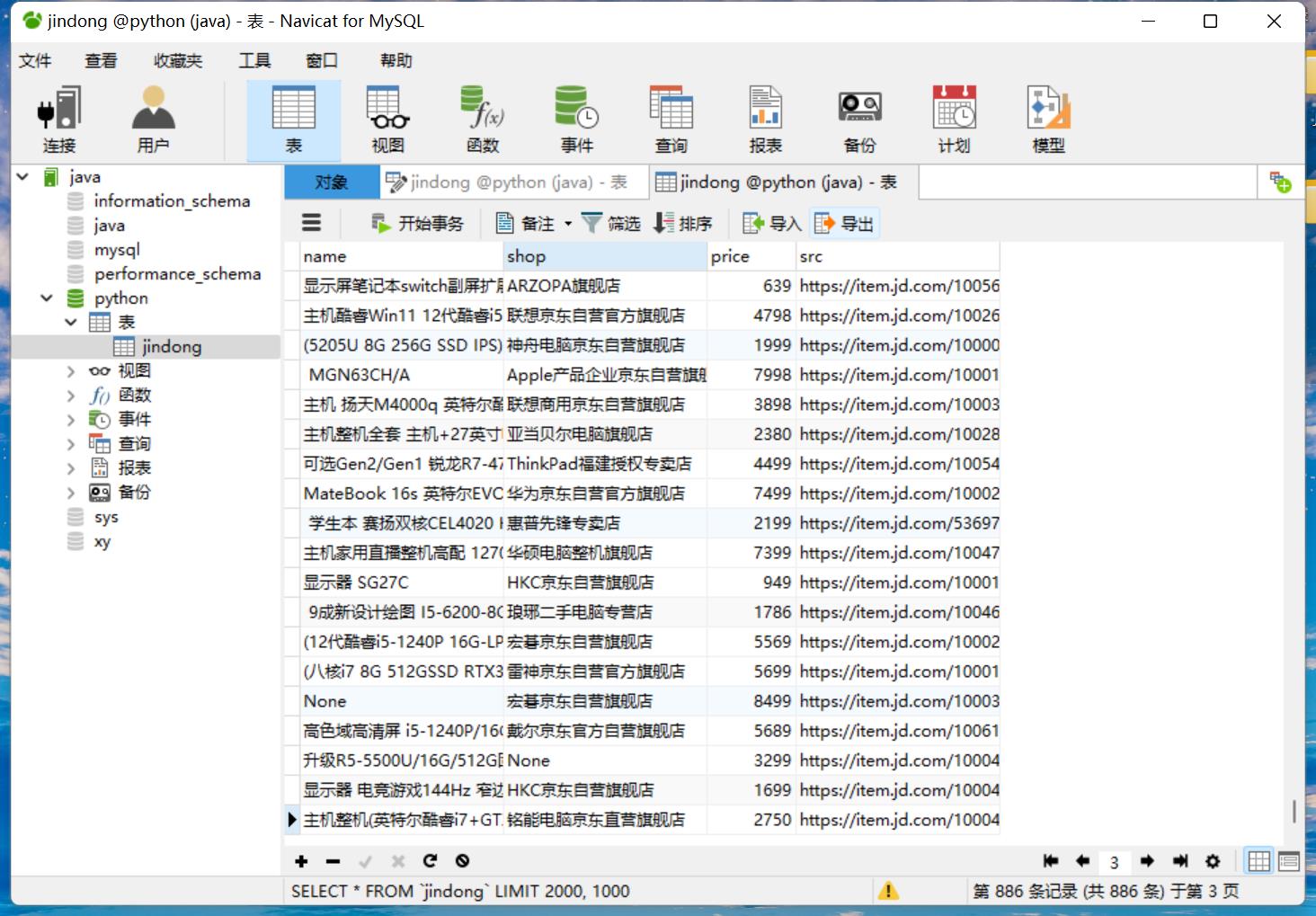Switch to the inactive jindong table tab

click(x=513, y=182)
